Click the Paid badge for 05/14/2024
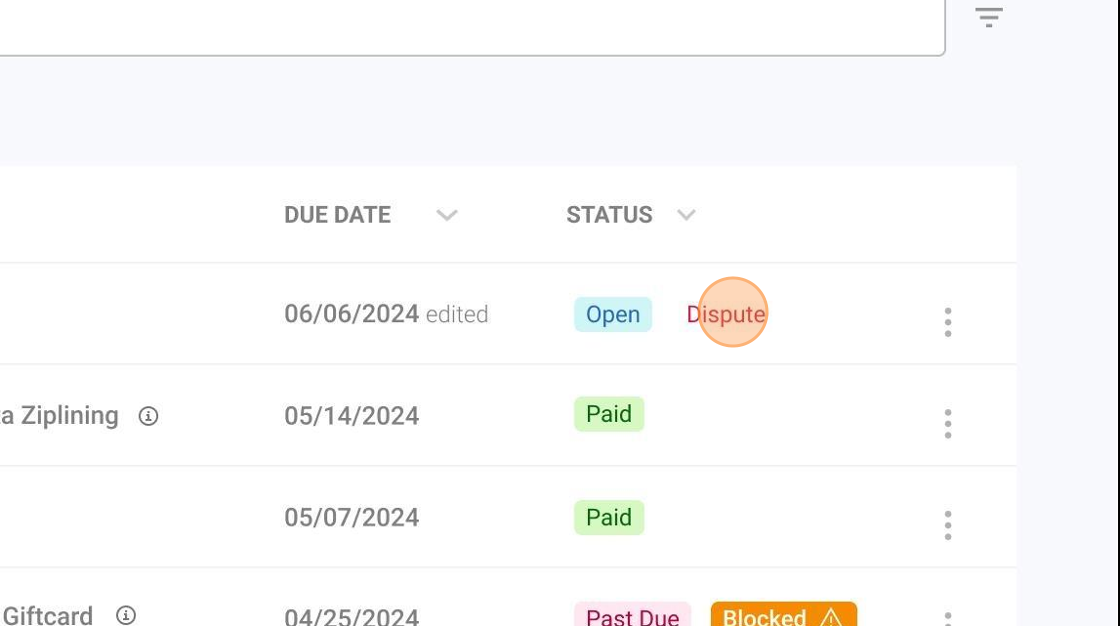Image resolution: width=1120 pixels, height=626 pixels. click(x=609, y=414)
